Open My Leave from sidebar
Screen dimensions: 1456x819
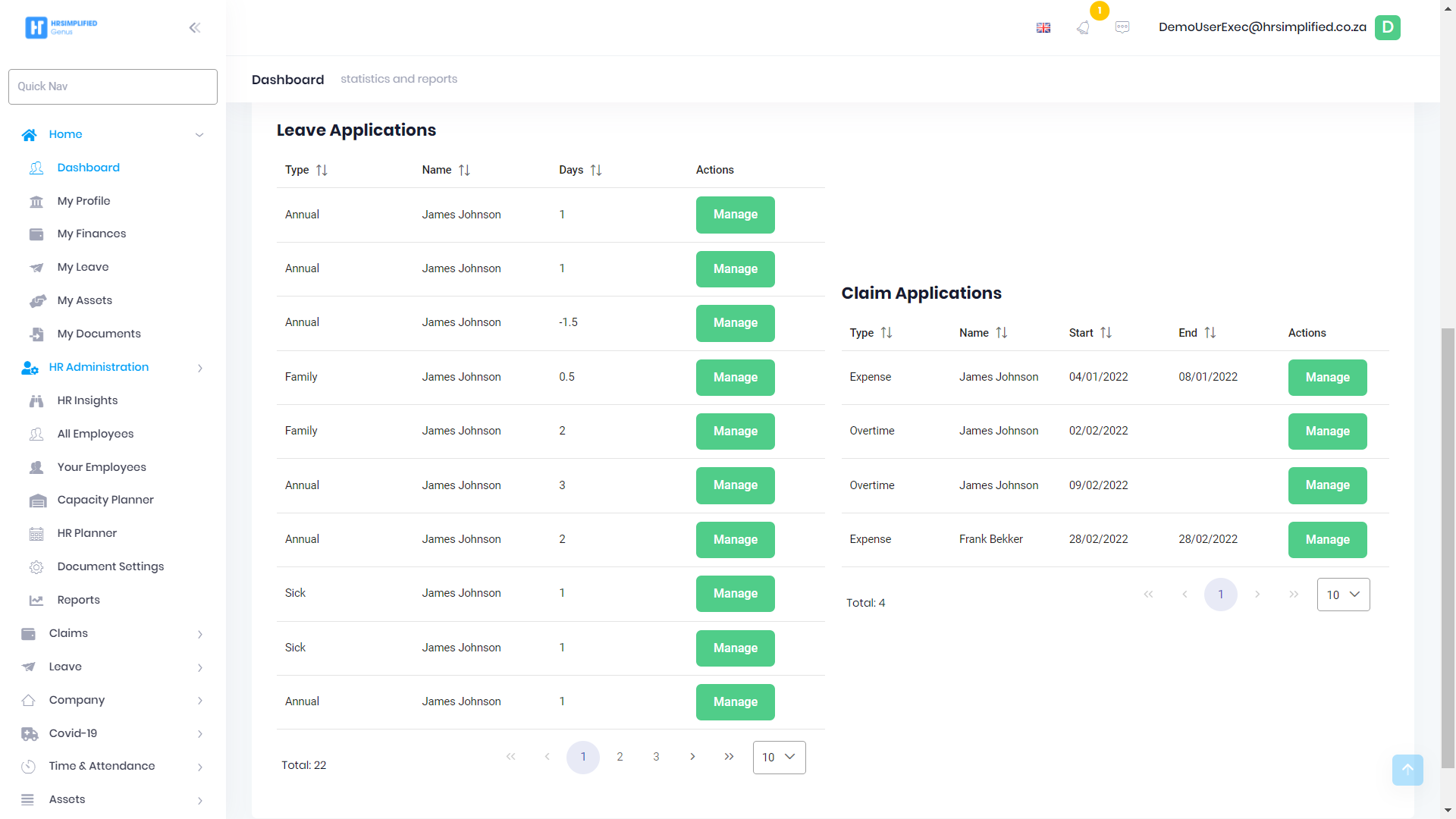click(x=83, y=267)
